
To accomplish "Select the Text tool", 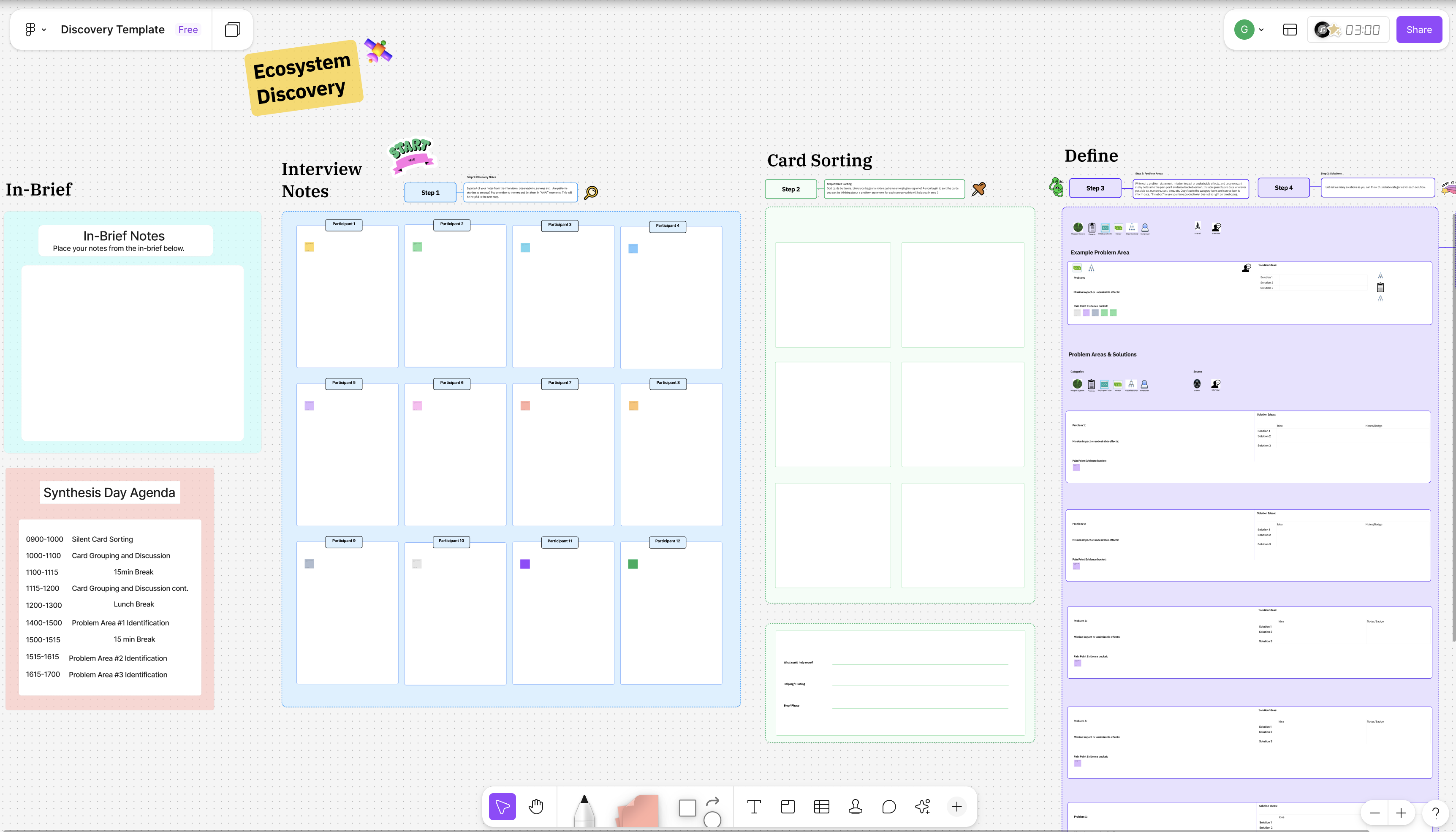I will tap(754, 806).
